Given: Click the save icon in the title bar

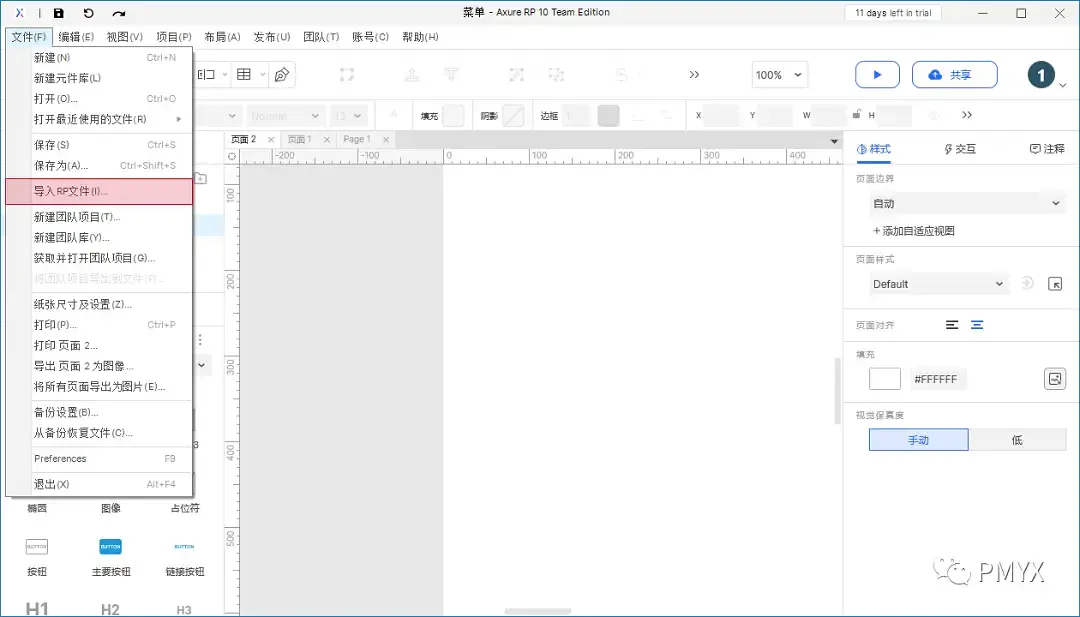Looking at the screenshot, I should pyautogui.click(x=59, y=12).
